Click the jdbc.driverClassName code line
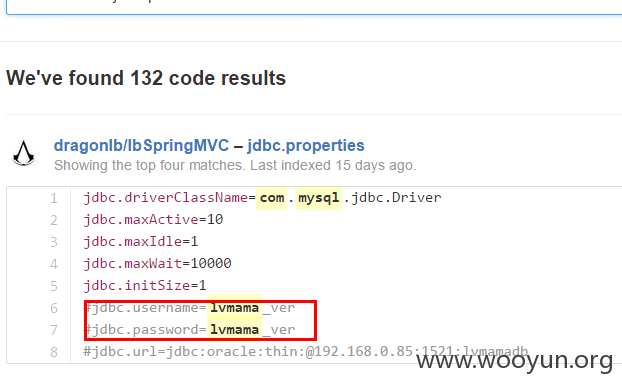Image resolution: width=622 pixels, height=389 pixels. 262,197
